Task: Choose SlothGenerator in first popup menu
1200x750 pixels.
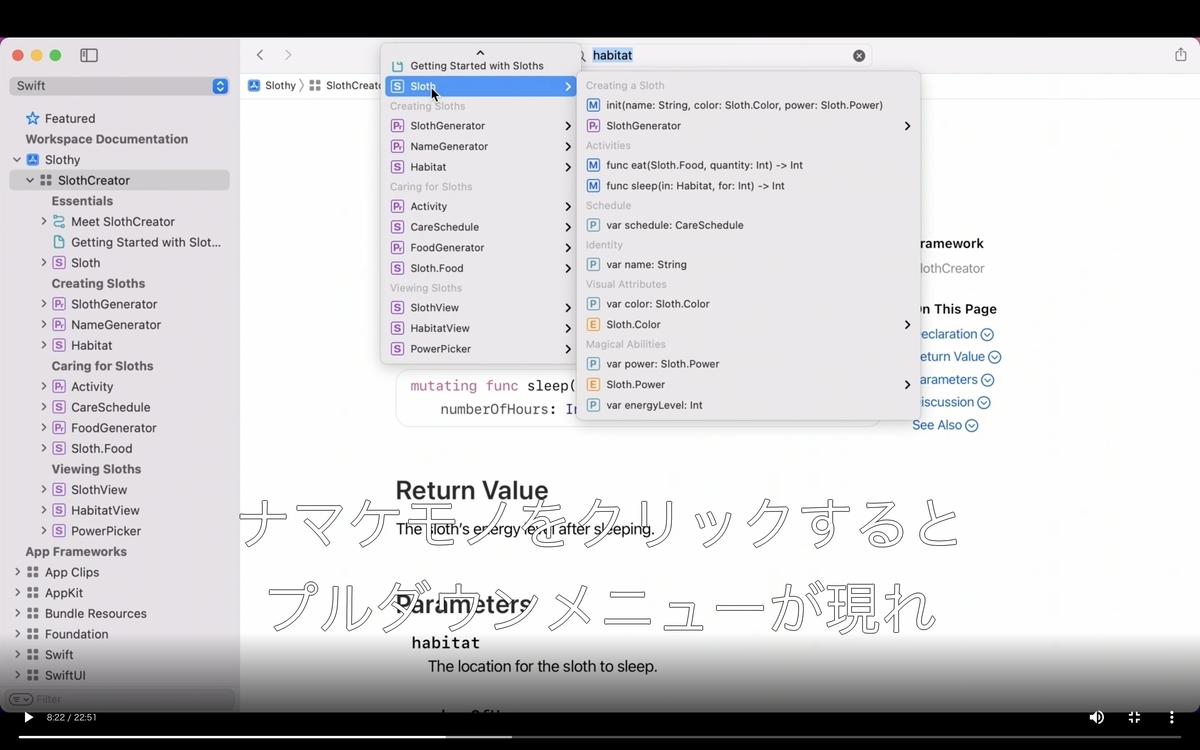Action: (x=480, y=126)
